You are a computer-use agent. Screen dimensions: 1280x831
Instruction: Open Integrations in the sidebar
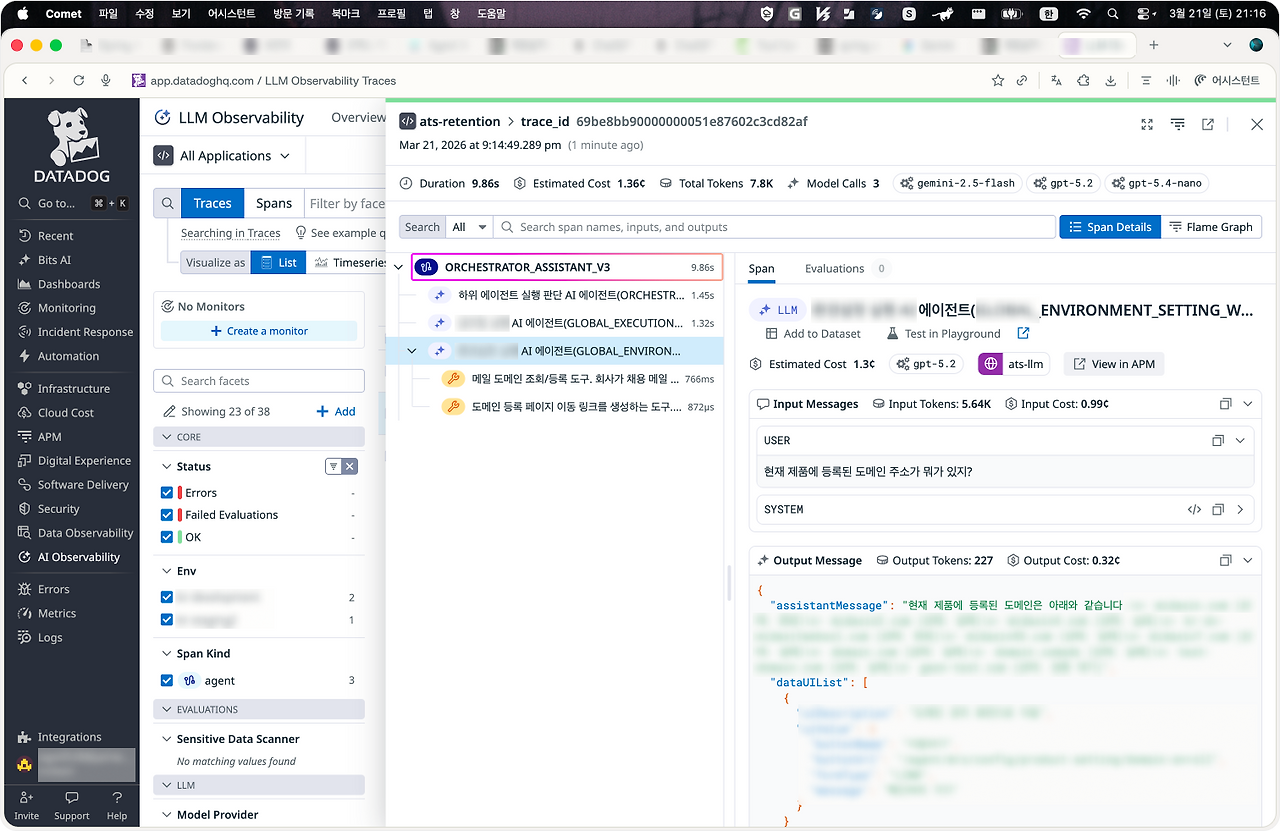coord(69,737)
